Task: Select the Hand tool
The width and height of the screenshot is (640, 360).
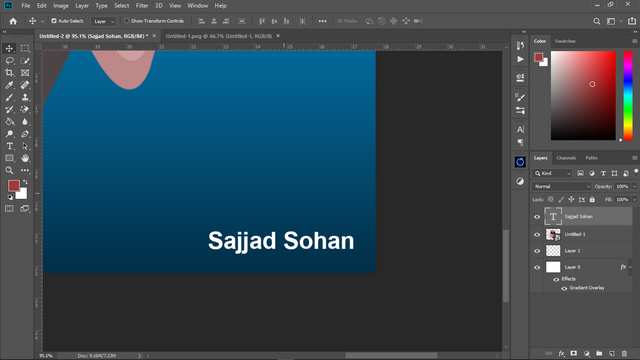Action: 25,158
